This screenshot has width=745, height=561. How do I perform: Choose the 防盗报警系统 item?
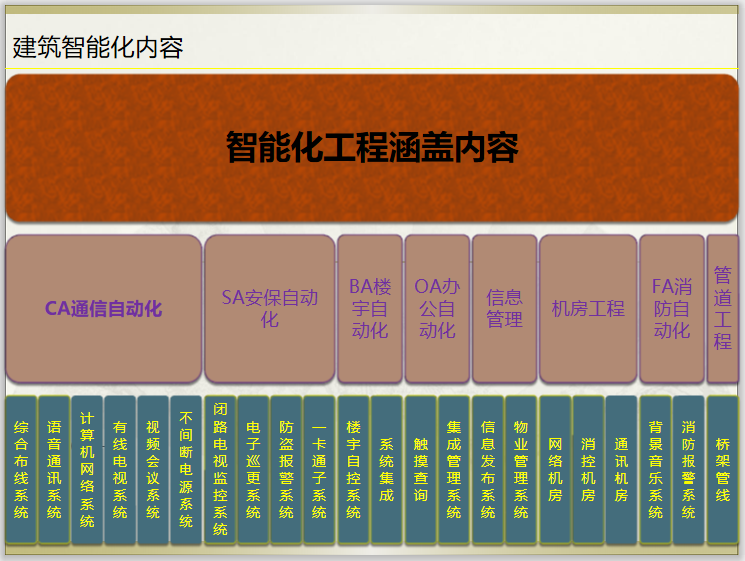pos(286,469)
